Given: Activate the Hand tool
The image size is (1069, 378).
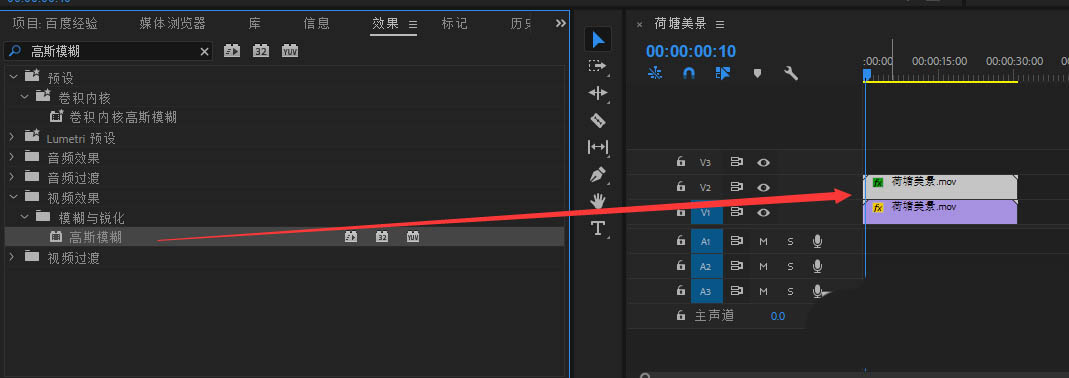Looking at the screenshot, I should coord(598,201).
